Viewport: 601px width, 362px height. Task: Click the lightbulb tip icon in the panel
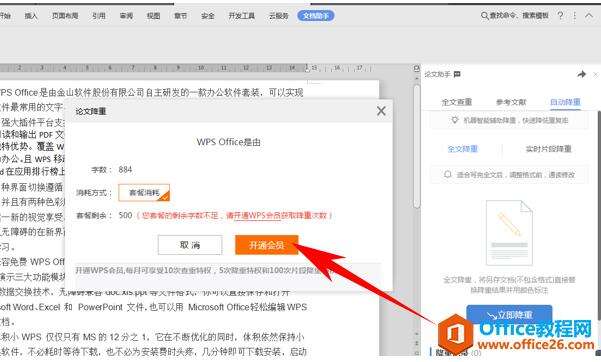coord(455,120)
